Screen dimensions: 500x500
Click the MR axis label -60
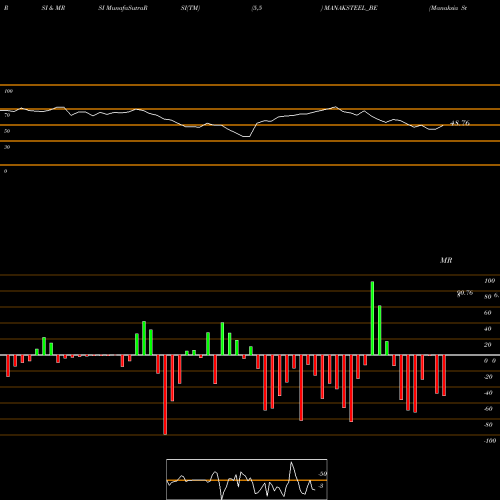click(488, 409)
